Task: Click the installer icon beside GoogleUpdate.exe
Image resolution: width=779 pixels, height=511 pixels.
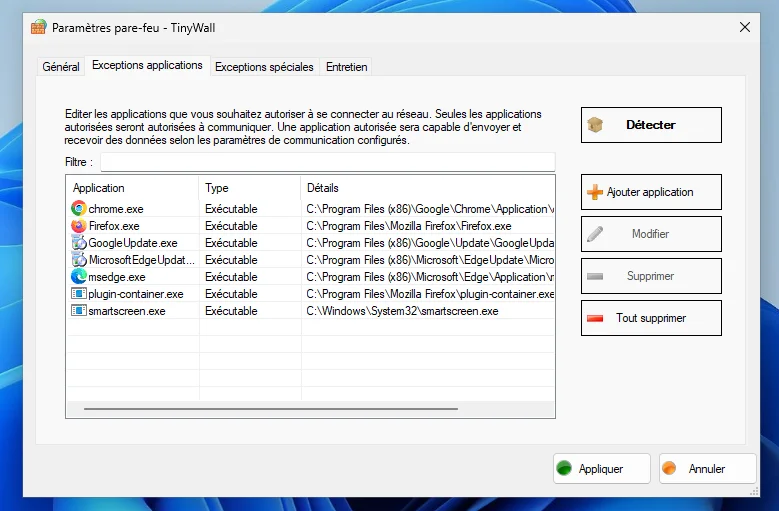Action: tap(78, 243)
